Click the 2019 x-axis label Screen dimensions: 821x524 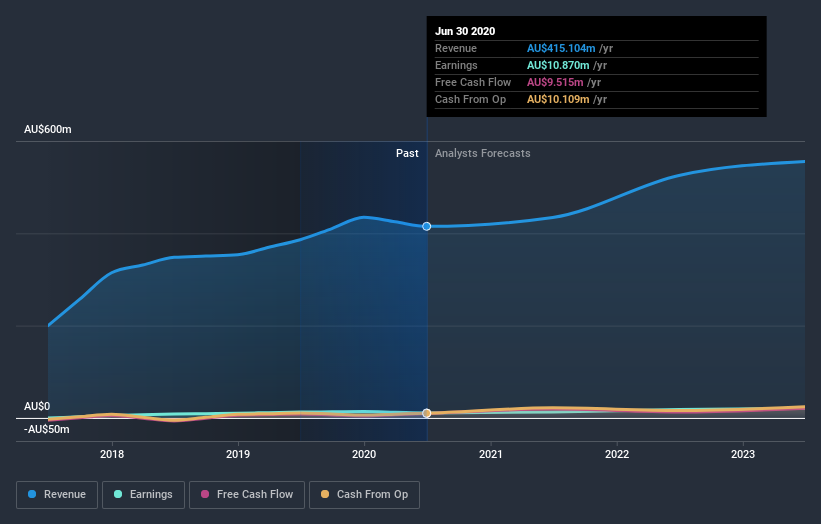coord(238,454)
